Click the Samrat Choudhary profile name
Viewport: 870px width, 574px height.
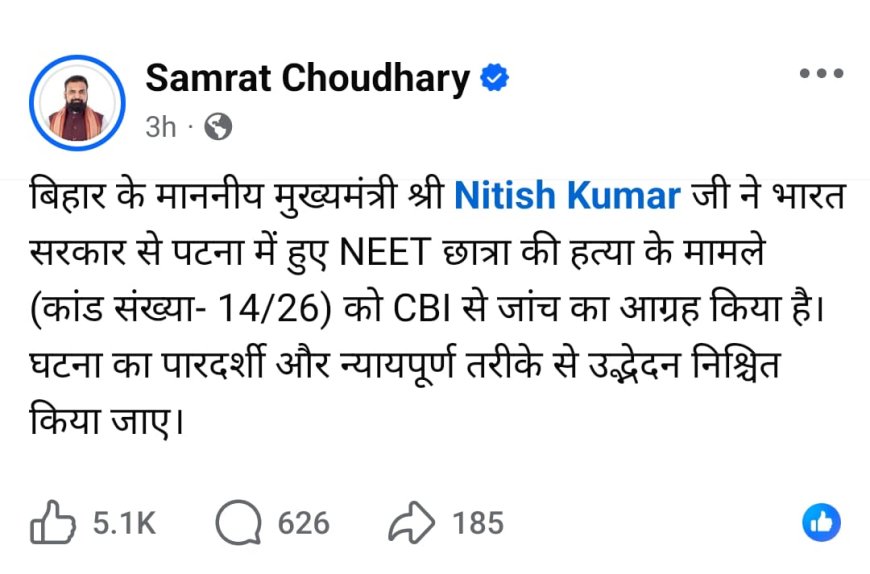coord(308,79)
